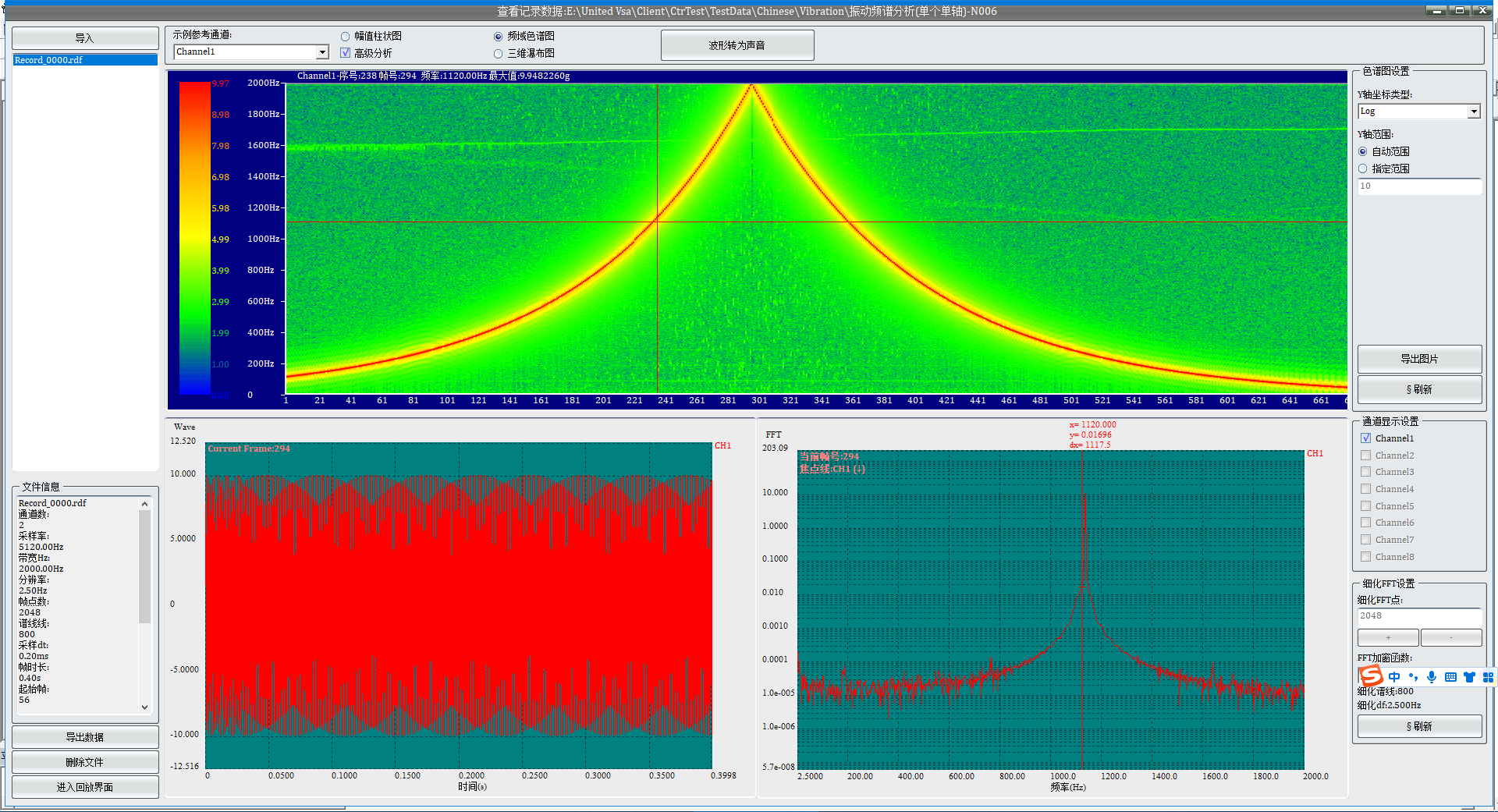This screenshot has height=812, width=1498.
Task: Click the 波形转为声音 button
Action: [737, 45]
